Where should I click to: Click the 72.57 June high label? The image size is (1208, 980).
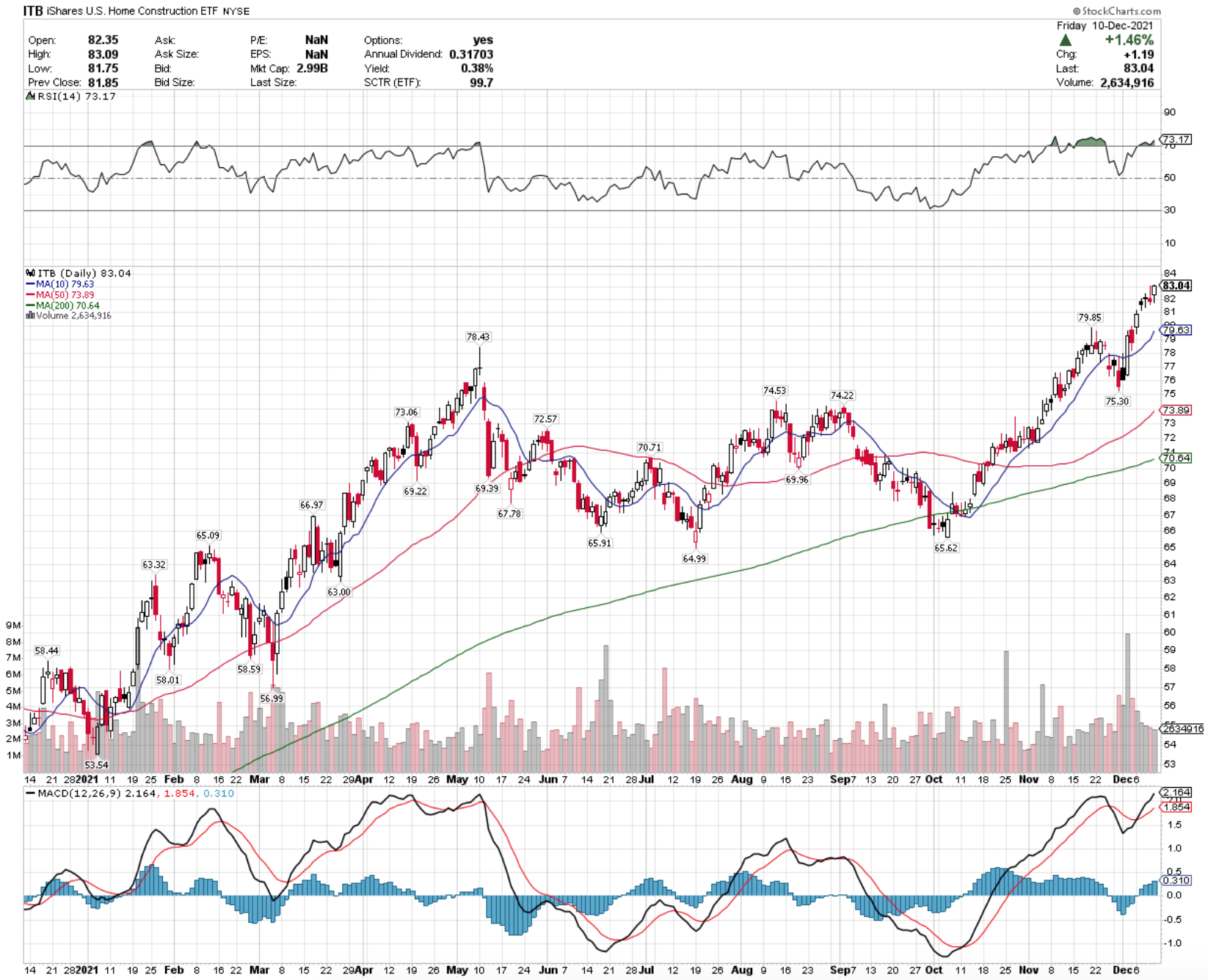point(545,419)
